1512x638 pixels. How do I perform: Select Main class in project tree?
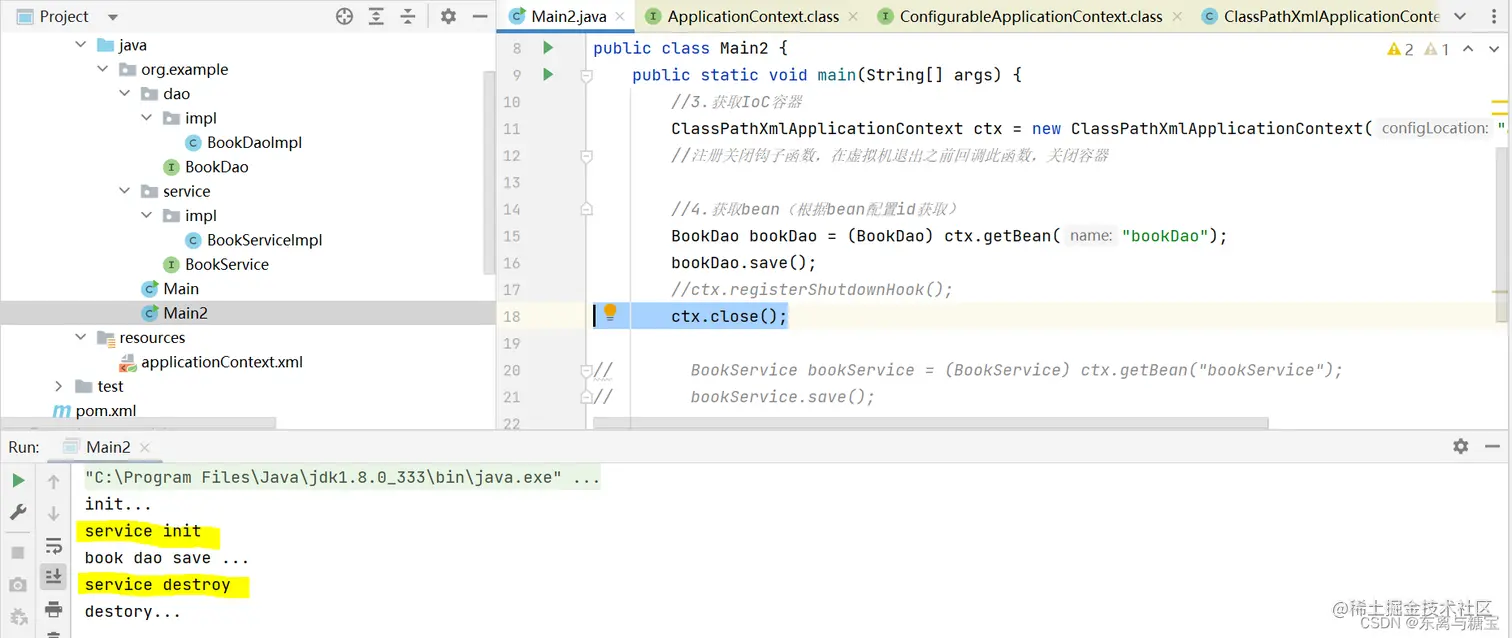point(181,288)
